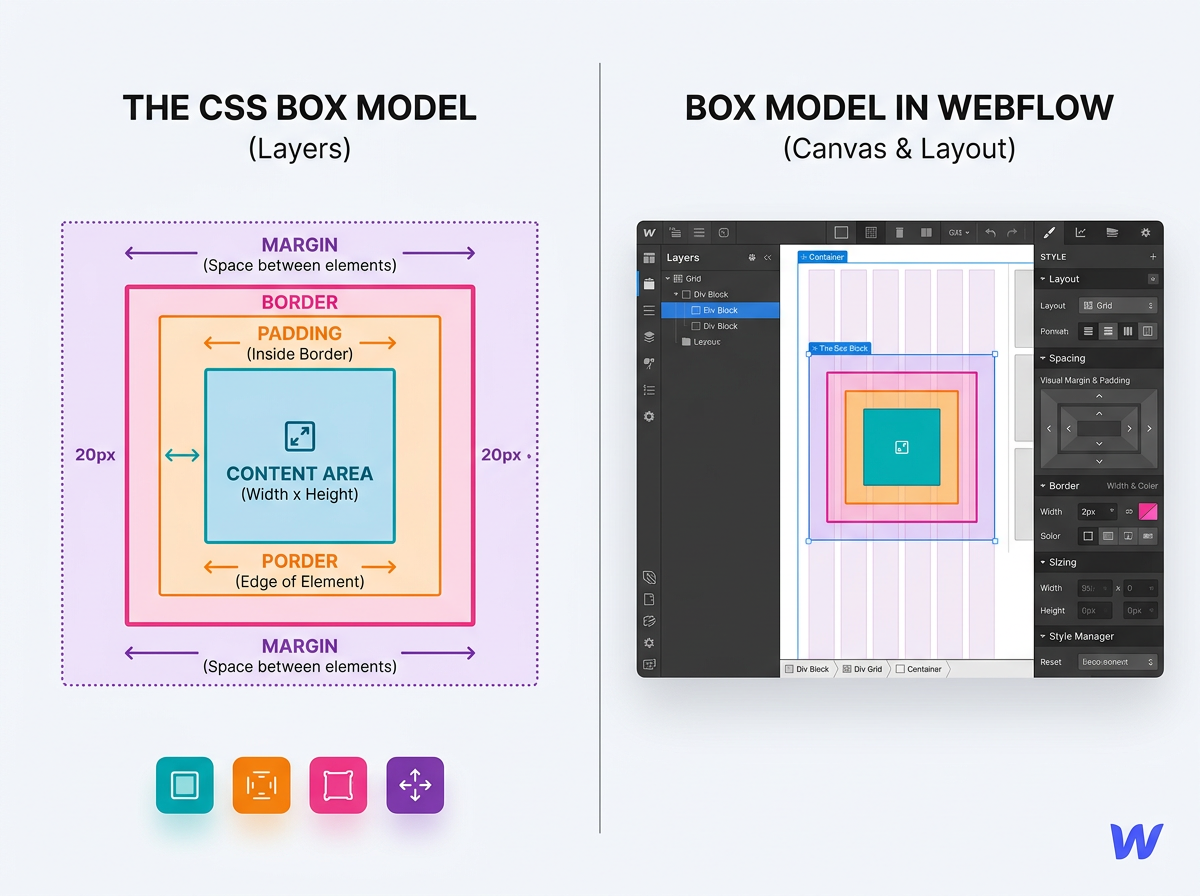Open the stacked layers icon in left sidebar
This screenshot has height=896, width=1200.
[x=649, y=337]
